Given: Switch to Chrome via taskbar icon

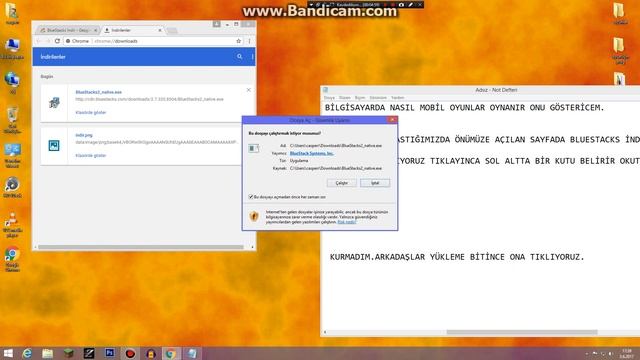Looking at the screenshot, I should coord(171,353).
